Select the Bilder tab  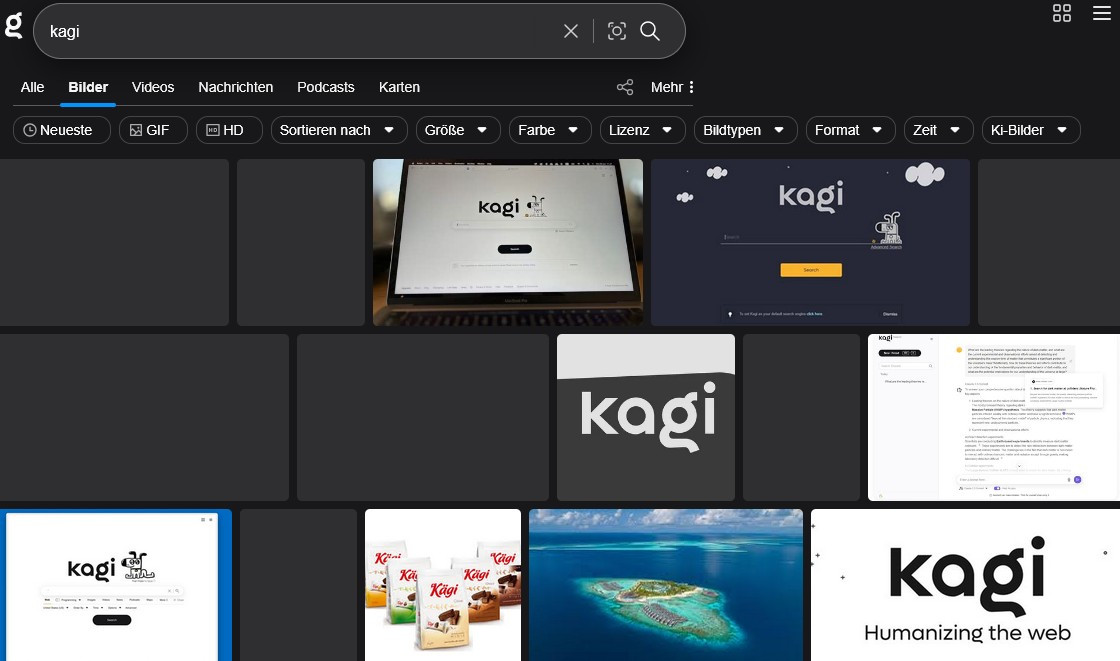coord(88,87)
